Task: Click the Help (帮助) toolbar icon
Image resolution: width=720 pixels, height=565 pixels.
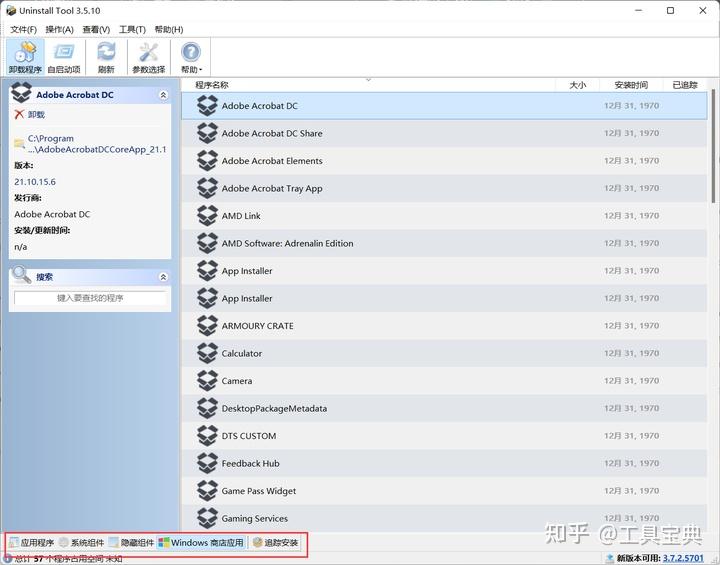Action: [190, 57]
